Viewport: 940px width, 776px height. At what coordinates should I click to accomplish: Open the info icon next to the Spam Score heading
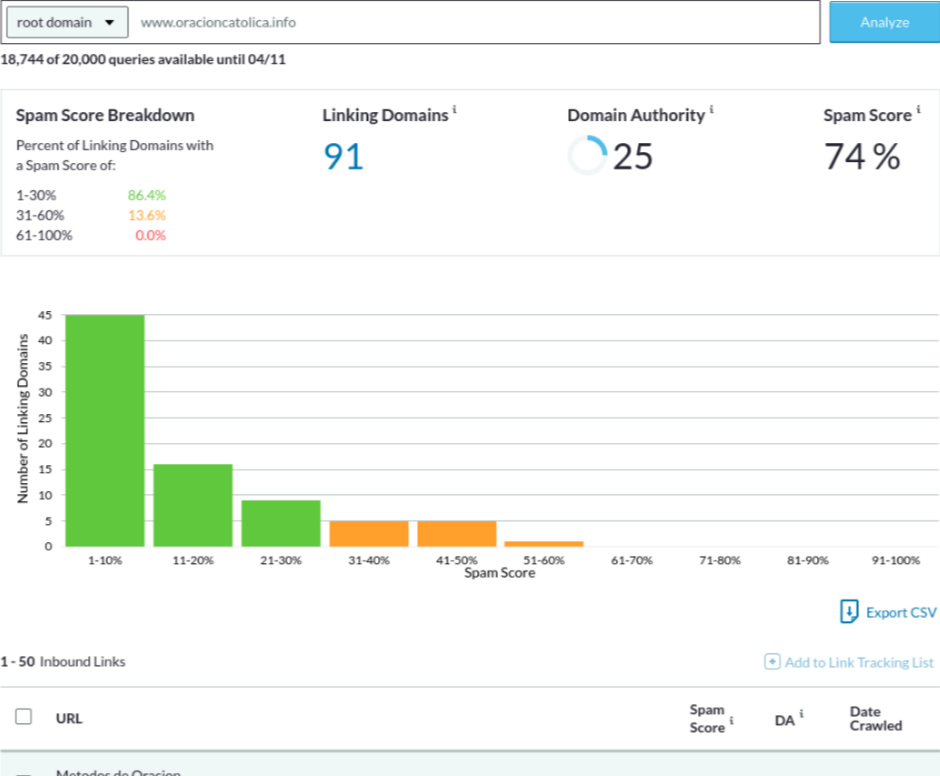918,109
